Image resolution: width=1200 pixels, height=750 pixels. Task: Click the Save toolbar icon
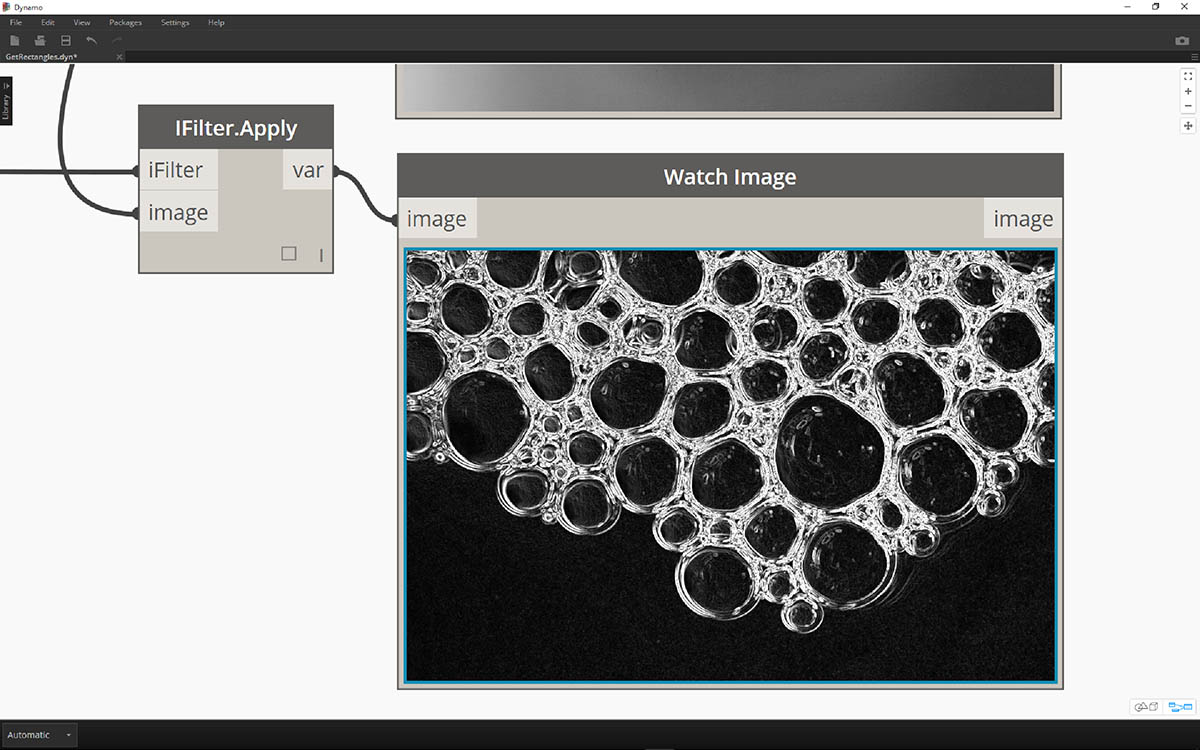coord(66,40)
